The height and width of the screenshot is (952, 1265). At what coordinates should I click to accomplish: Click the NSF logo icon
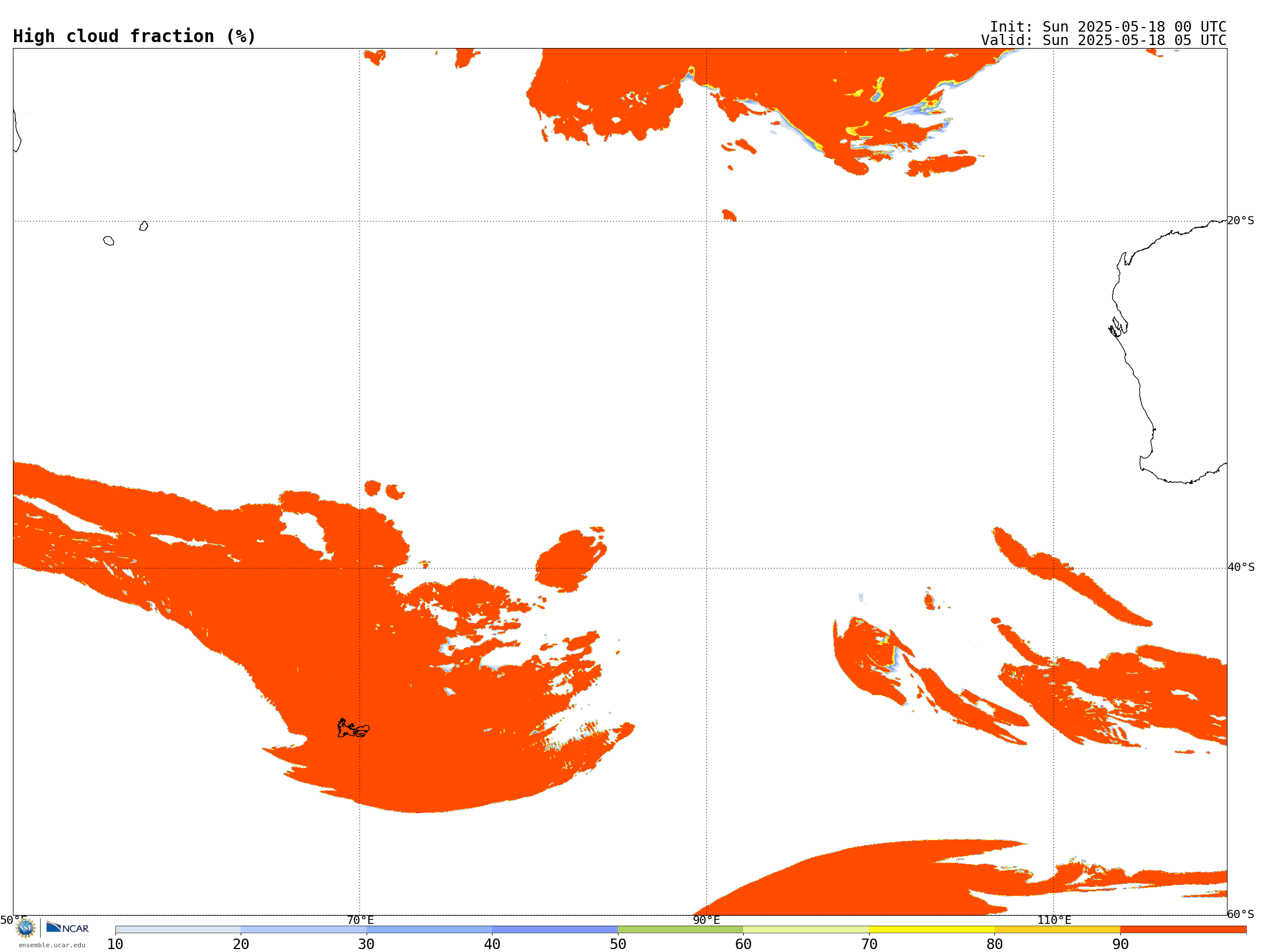[26, 928]
